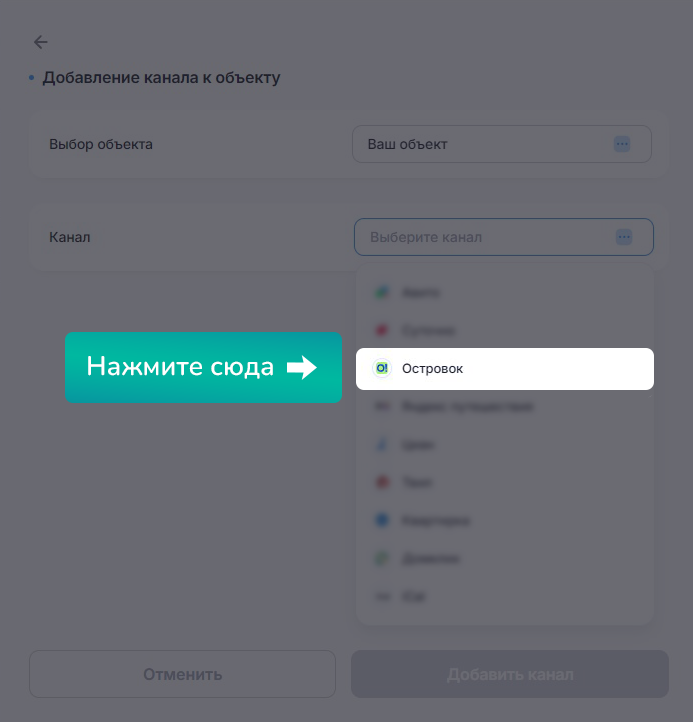693x722 pixels.
Task: Click the Отменить button
Action: (x=182, y=674)
